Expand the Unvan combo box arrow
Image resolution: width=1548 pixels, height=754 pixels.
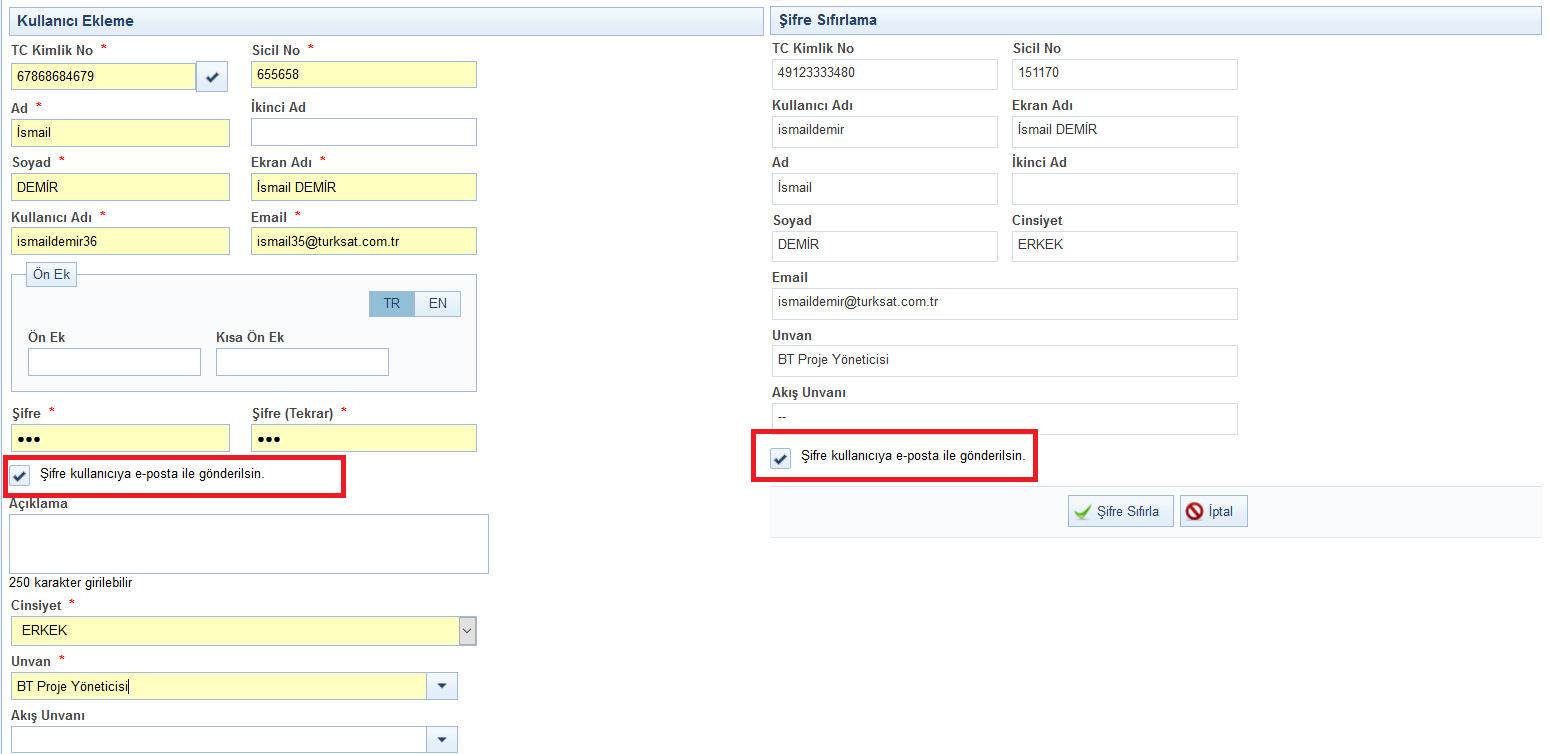pyautogui.click(x=441, y=686)
